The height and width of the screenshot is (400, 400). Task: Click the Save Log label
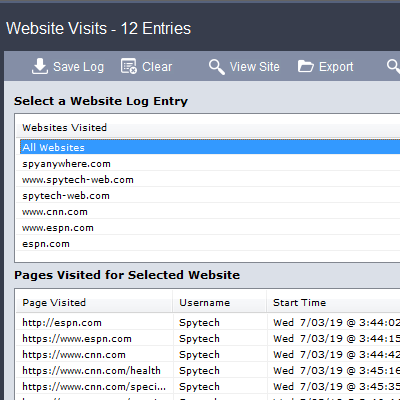(x=78, y=67)
